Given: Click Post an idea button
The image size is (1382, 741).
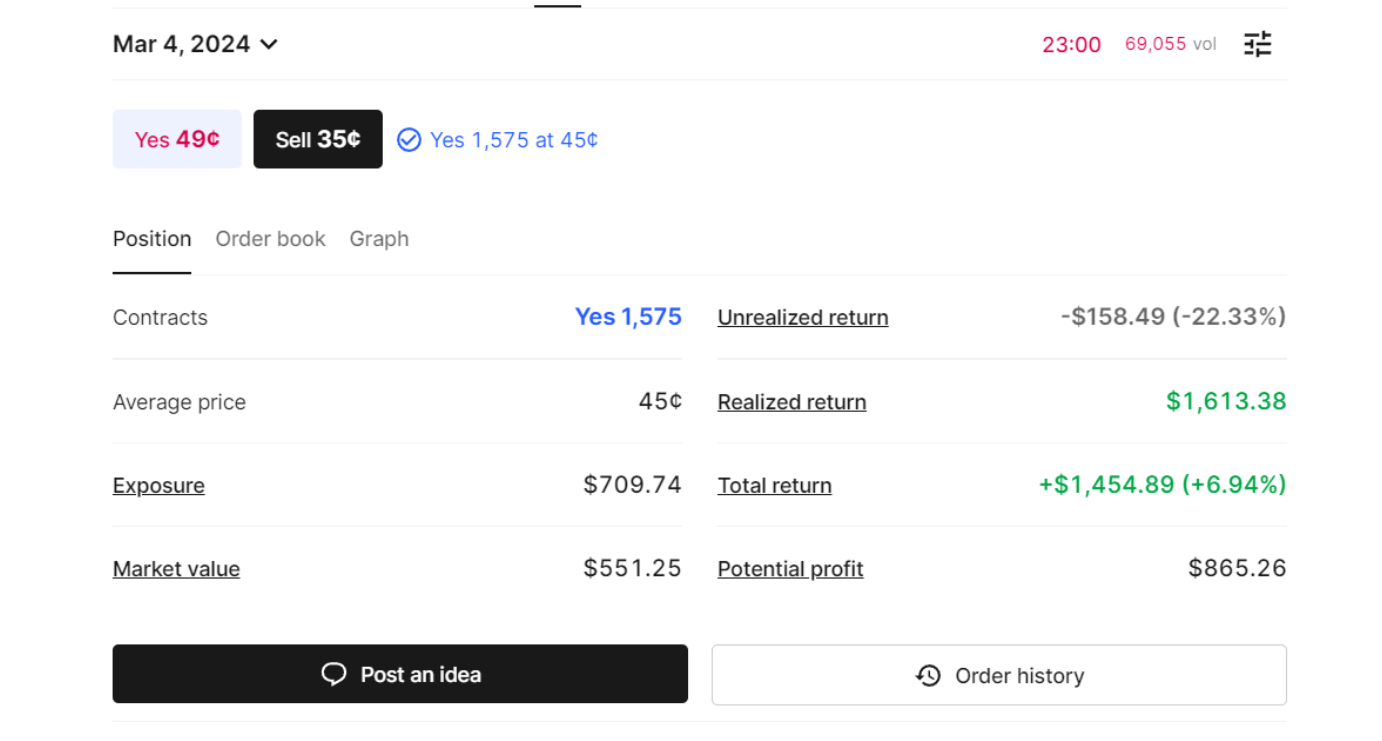Looking at the screenshot, I should 400,674.
